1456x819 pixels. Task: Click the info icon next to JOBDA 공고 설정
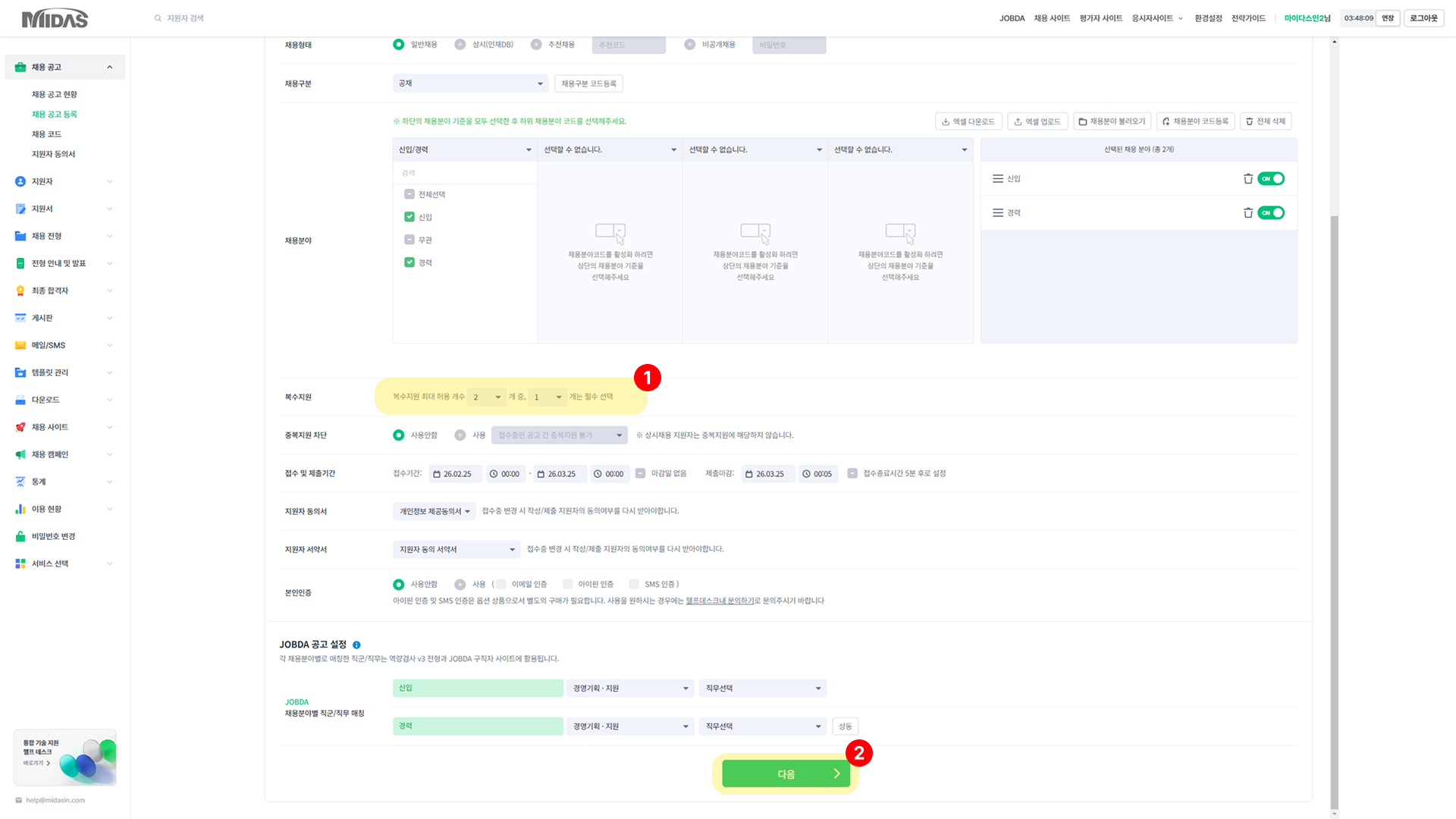click(x=356, y=645)
